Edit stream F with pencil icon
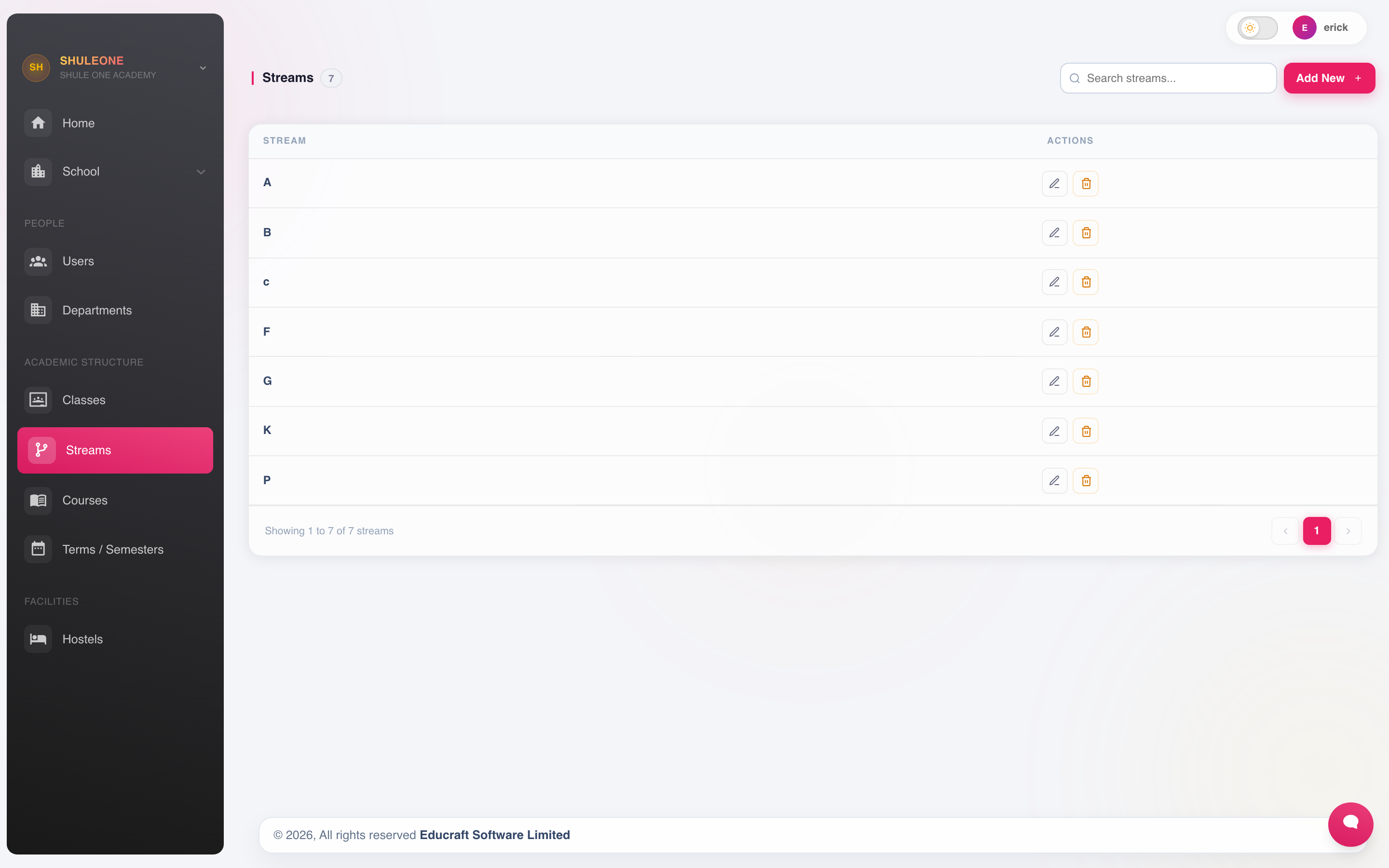The height and width of the screenshot is (868, 1389). 1054,332
